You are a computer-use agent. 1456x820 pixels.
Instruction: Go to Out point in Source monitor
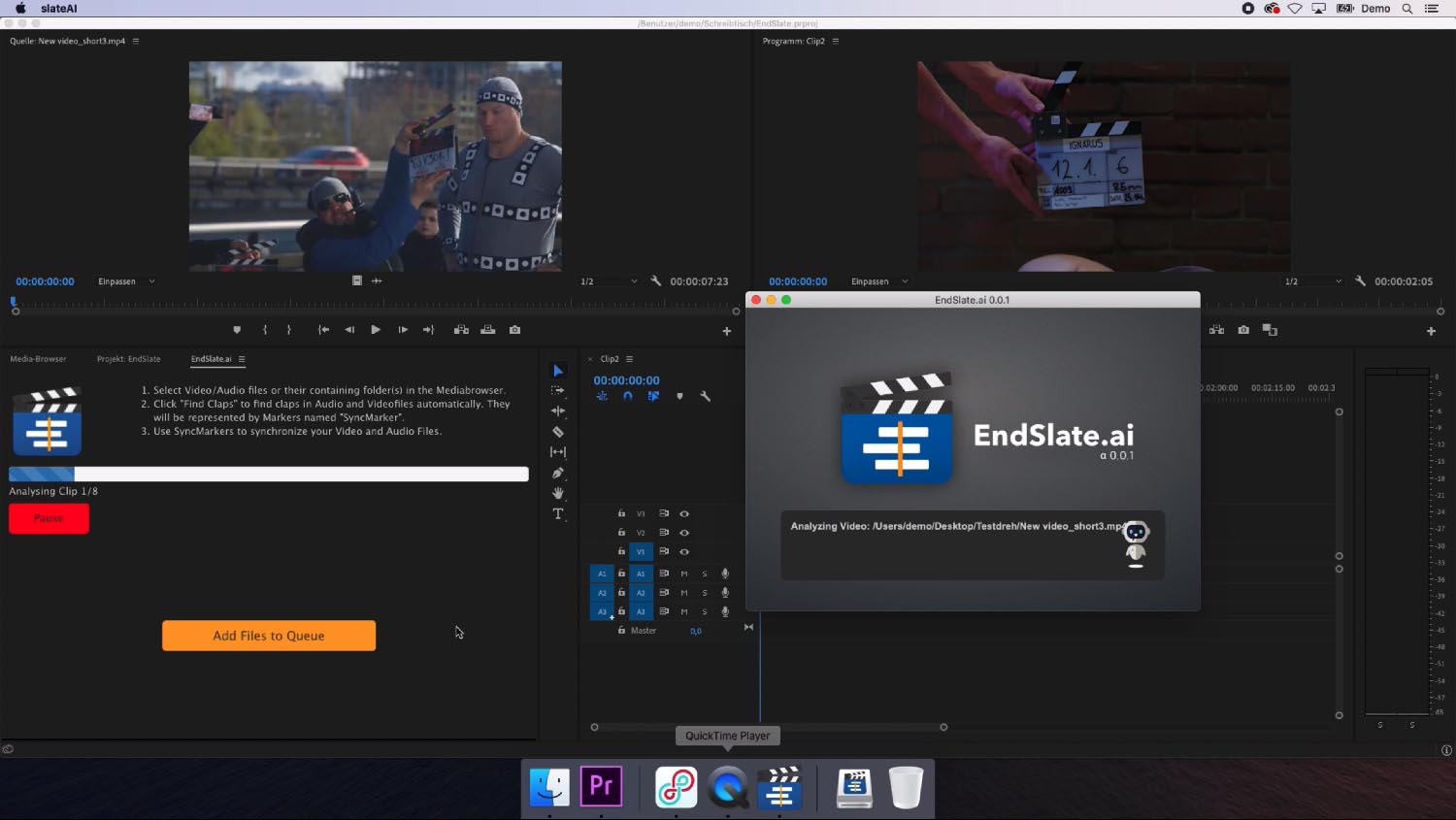428,330
